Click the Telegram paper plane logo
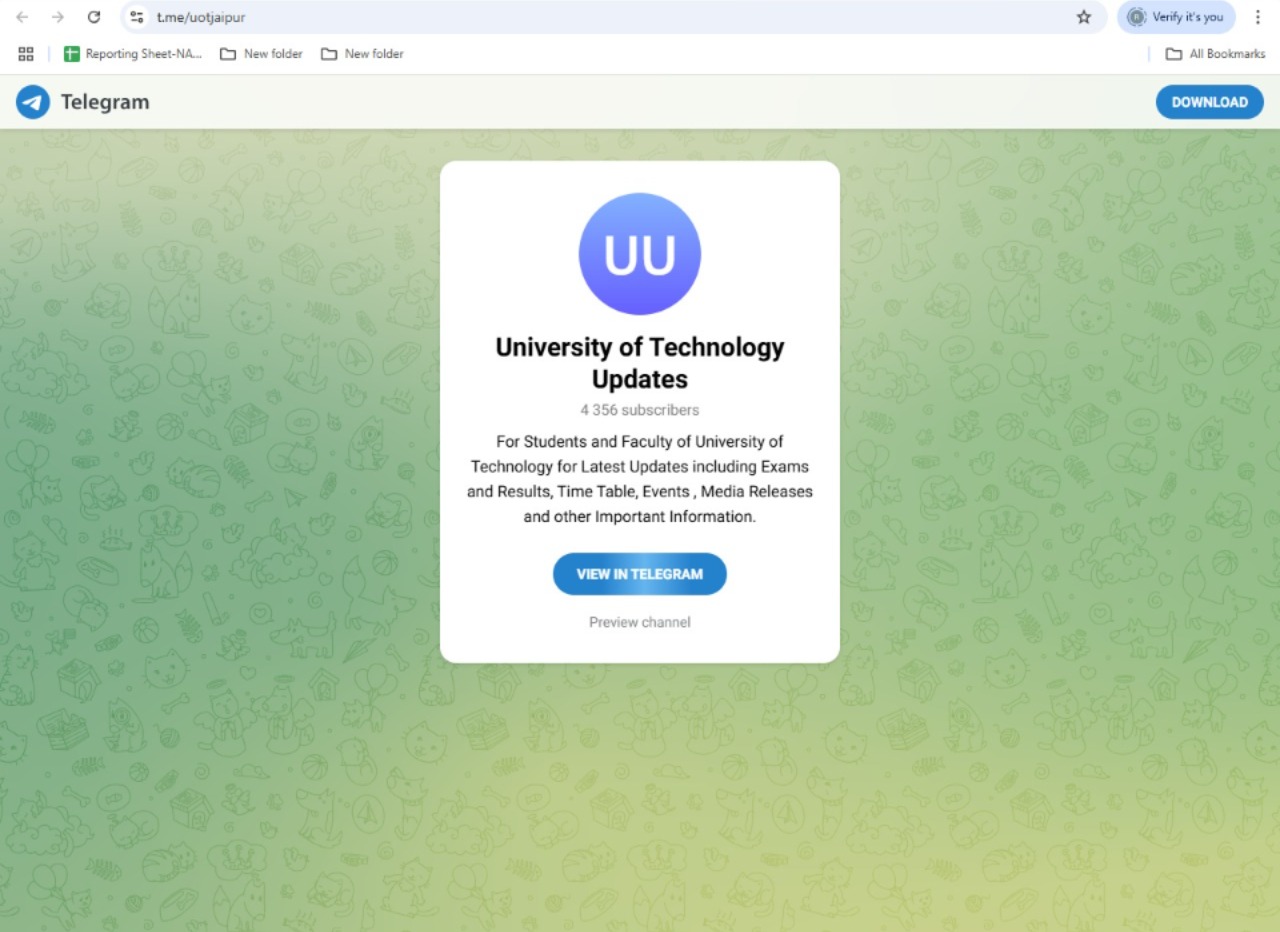1280x932 pixels. pyautogui.click(x=33, y=102)
